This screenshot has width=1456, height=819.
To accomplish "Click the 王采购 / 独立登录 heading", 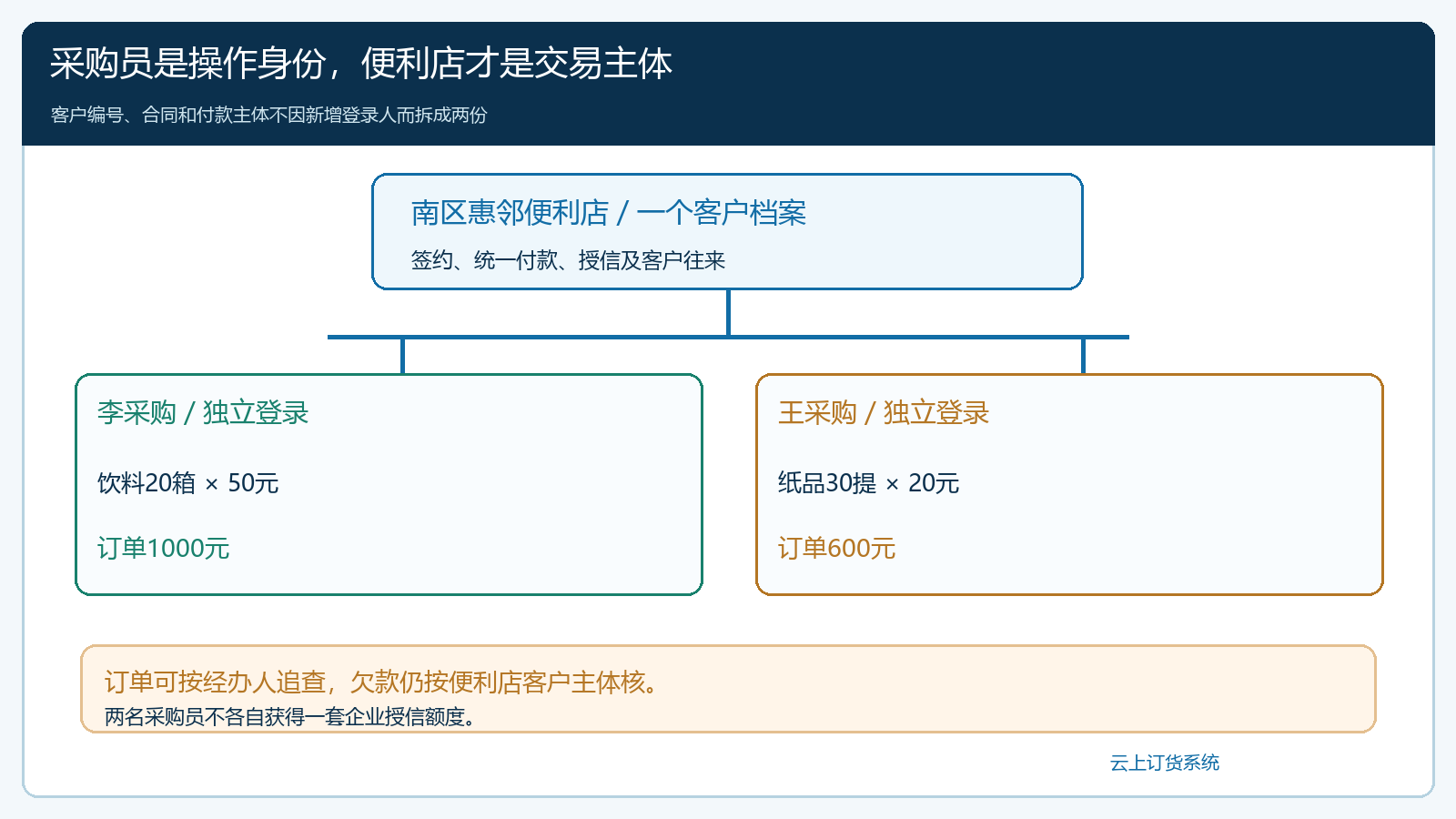I will [x=884, y=412].
